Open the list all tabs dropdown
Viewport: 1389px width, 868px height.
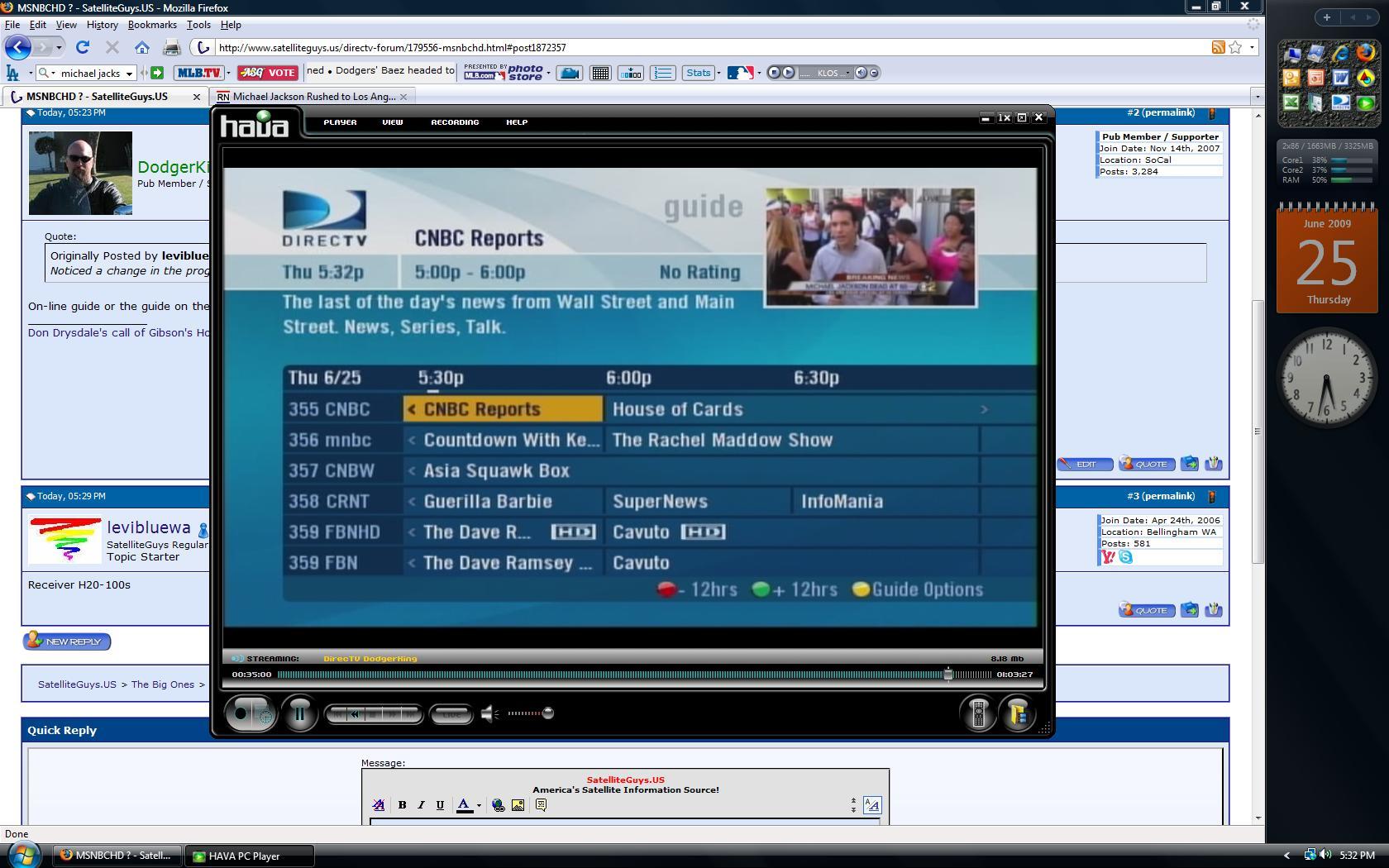click(1257, 97)
